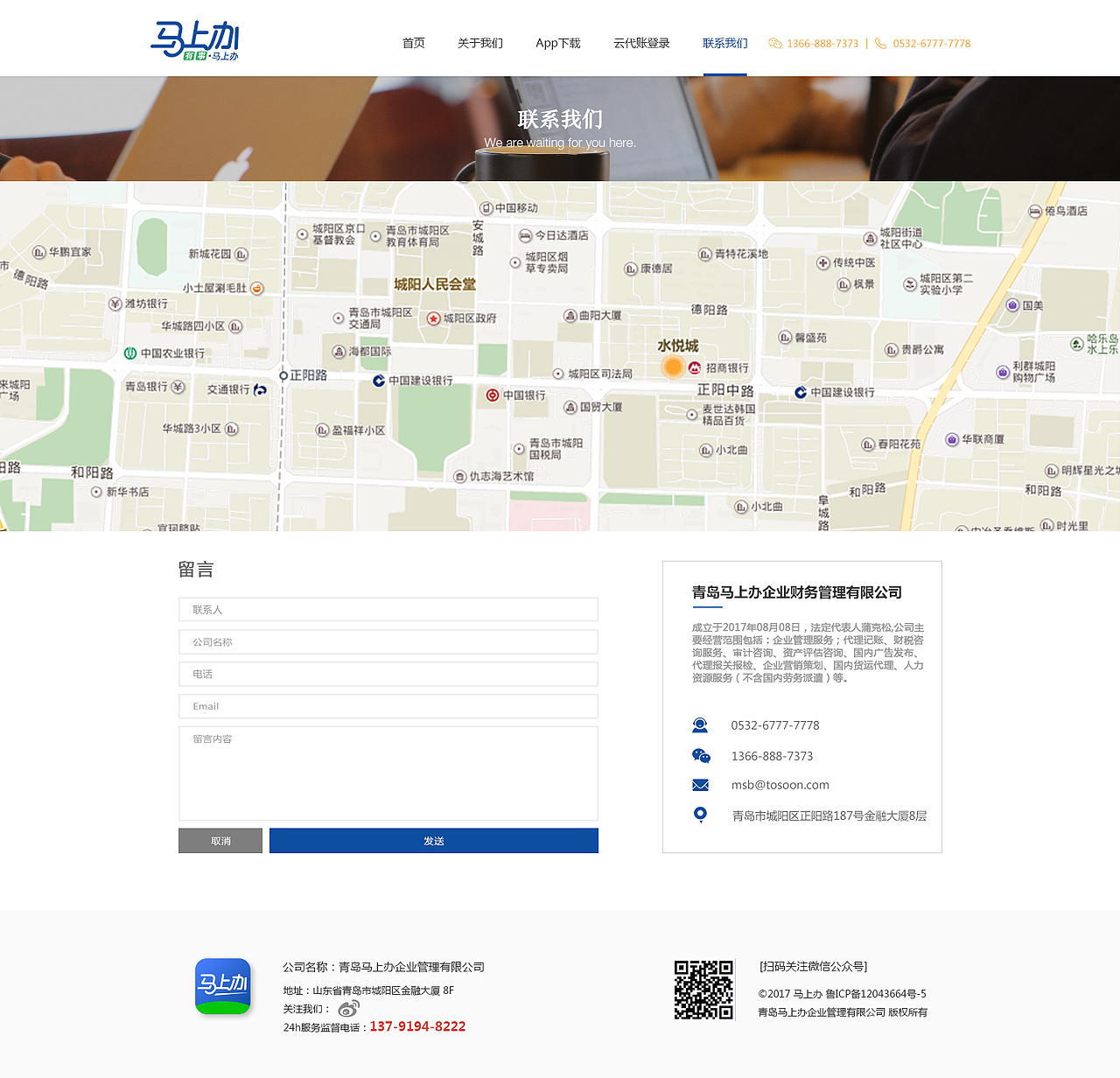Viewport: 1120px width, 1078px height.
Task: Open 云代账登录 from the navigation bar
Action: tap(640, 43)
